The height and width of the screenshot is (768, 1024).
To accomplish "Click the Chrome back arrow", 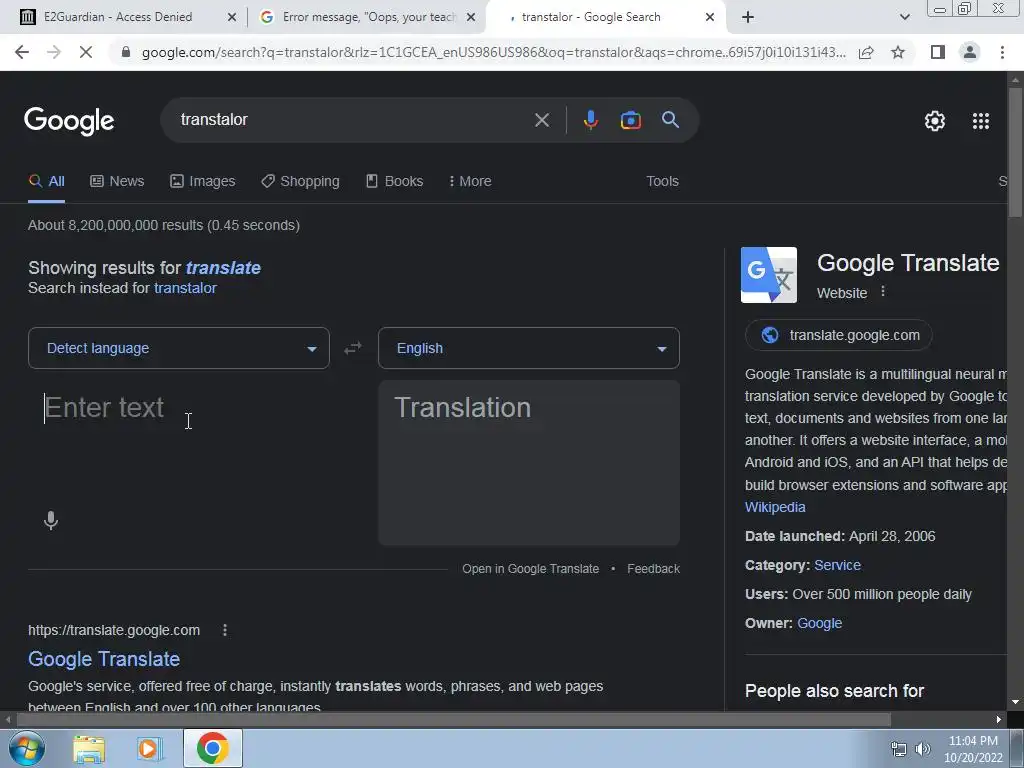I will [22, 52].
